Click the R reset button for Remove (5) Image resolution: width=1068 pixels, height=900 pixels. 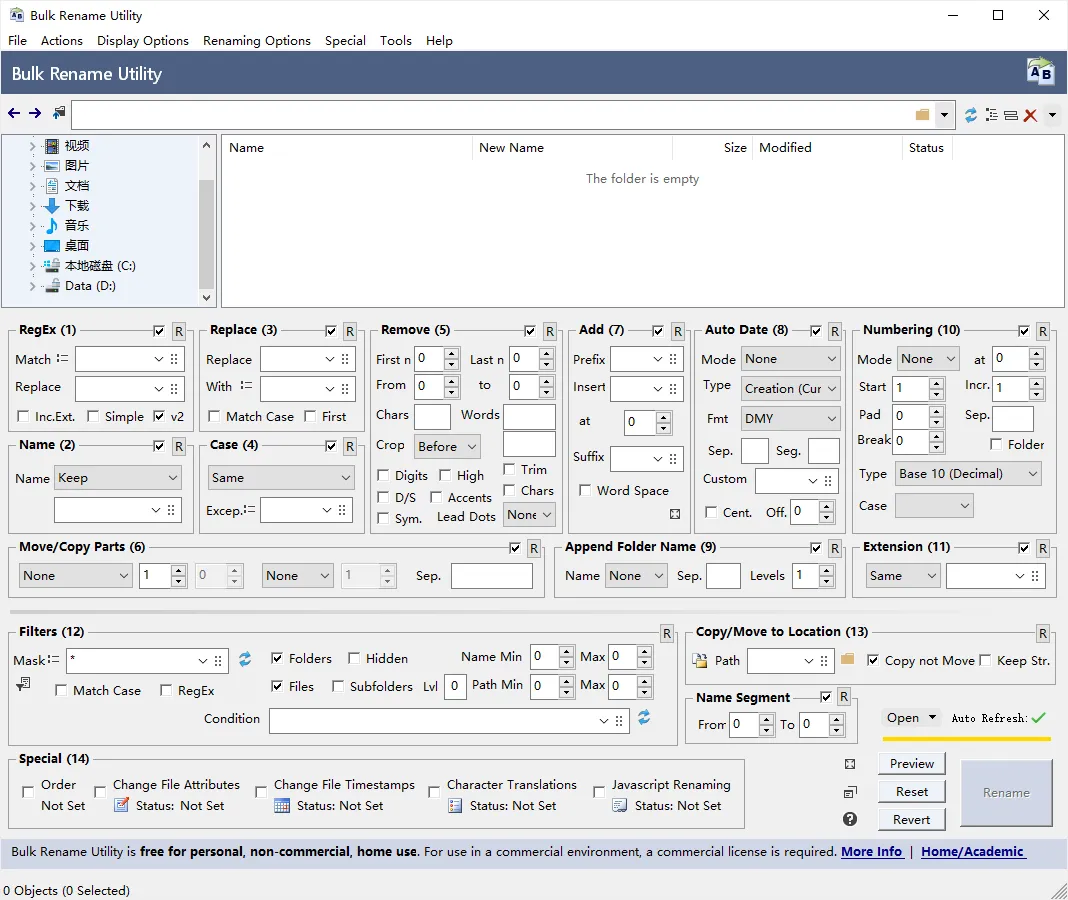[550, 332]
